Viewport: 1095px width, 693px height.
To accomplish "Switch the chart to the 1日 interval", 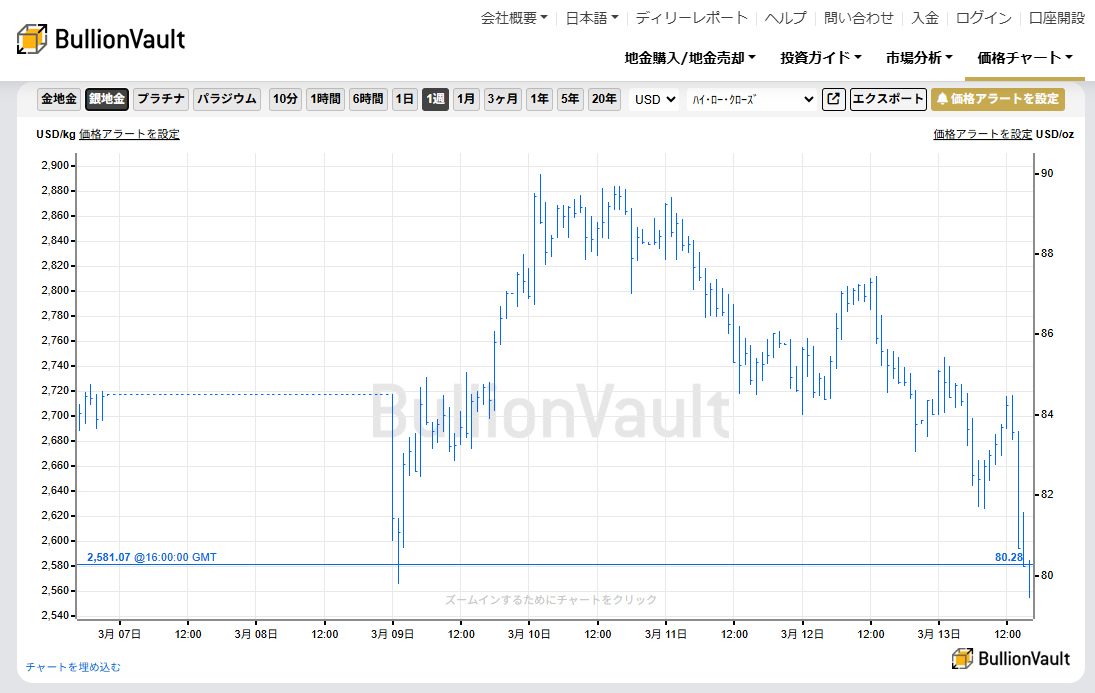I will (404, 99).
